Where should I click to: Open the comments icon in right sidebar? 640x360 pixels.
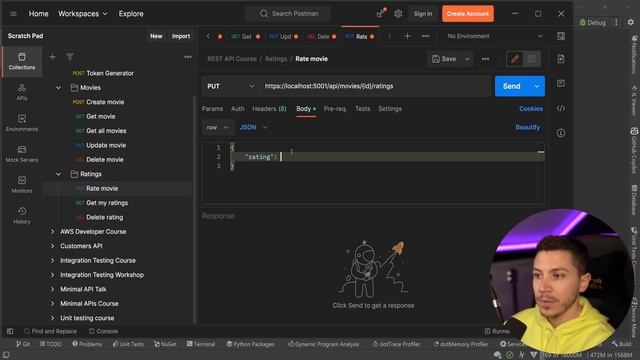561,84
